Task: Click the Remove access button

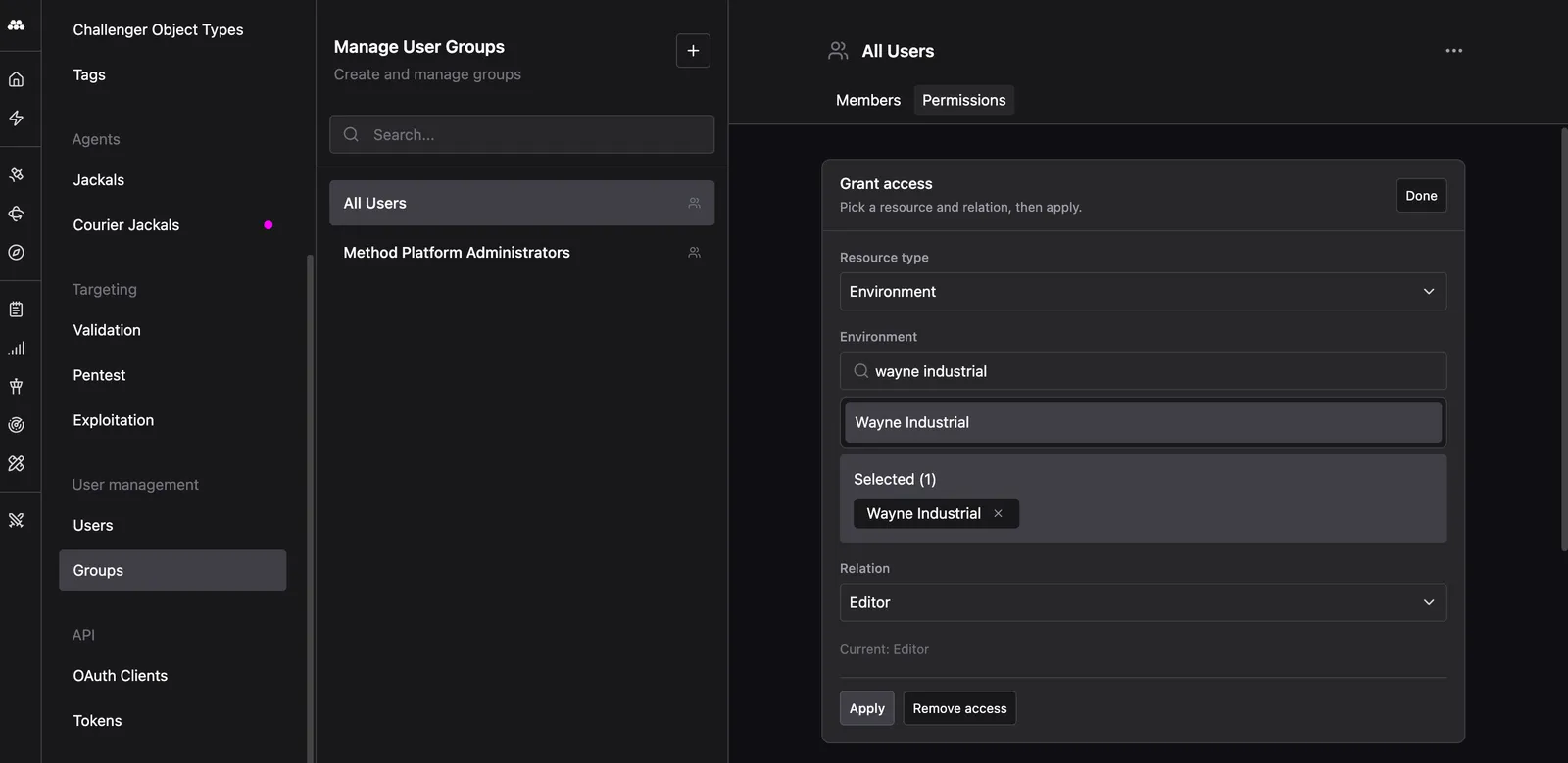Action: click(x=959, y=708)
